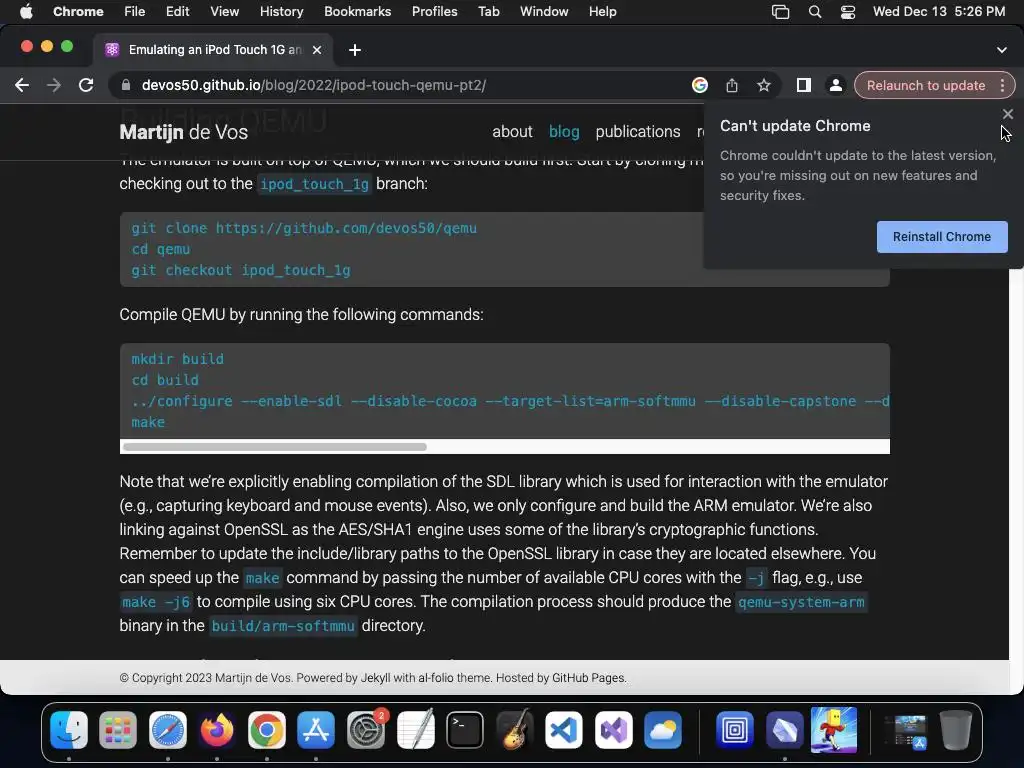Image resolution: width=1024 pixels, height=768 pixels.
Task: Click Reinstall Chrome button
Action: pos(942,236)
